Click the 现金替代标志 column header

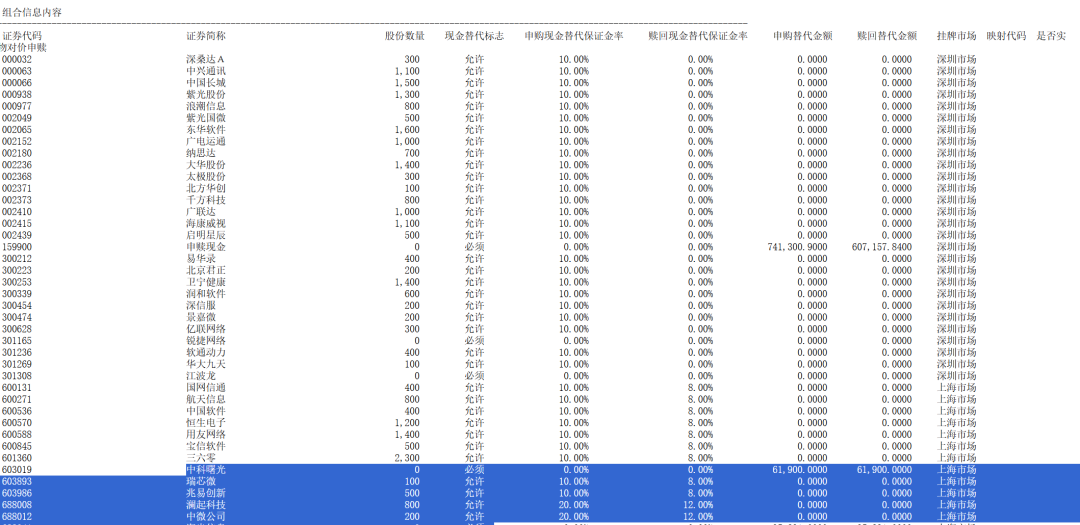point(474,36)
